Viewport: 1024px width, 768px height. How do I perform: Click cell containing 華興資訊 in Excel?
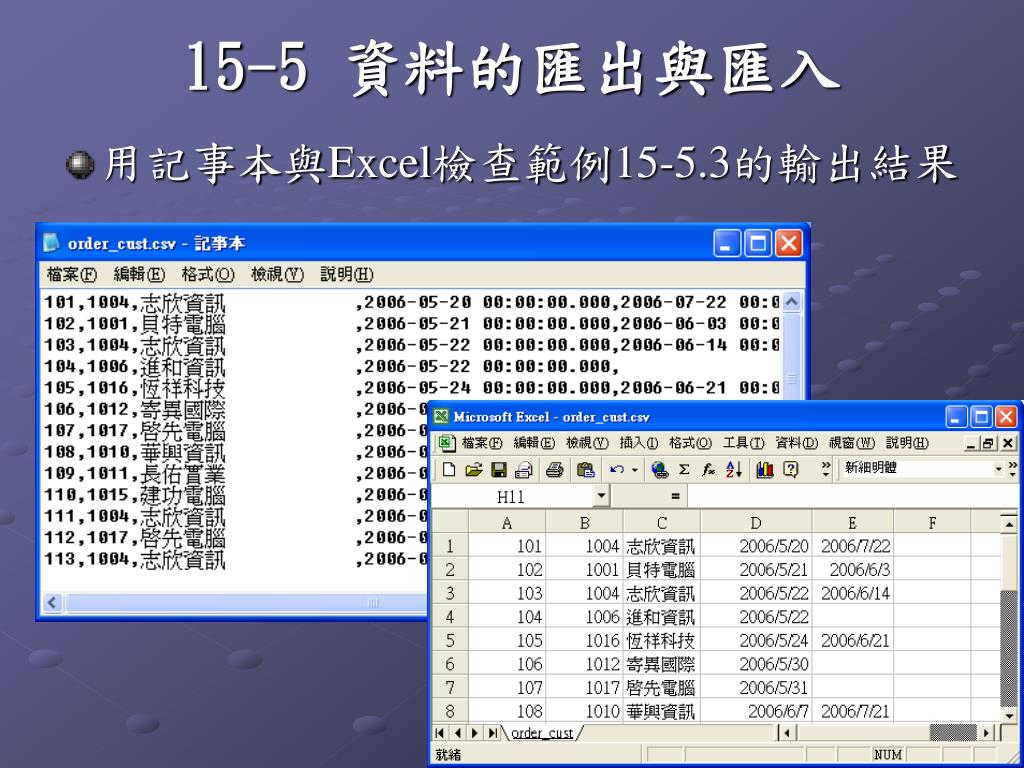[661, 711]
